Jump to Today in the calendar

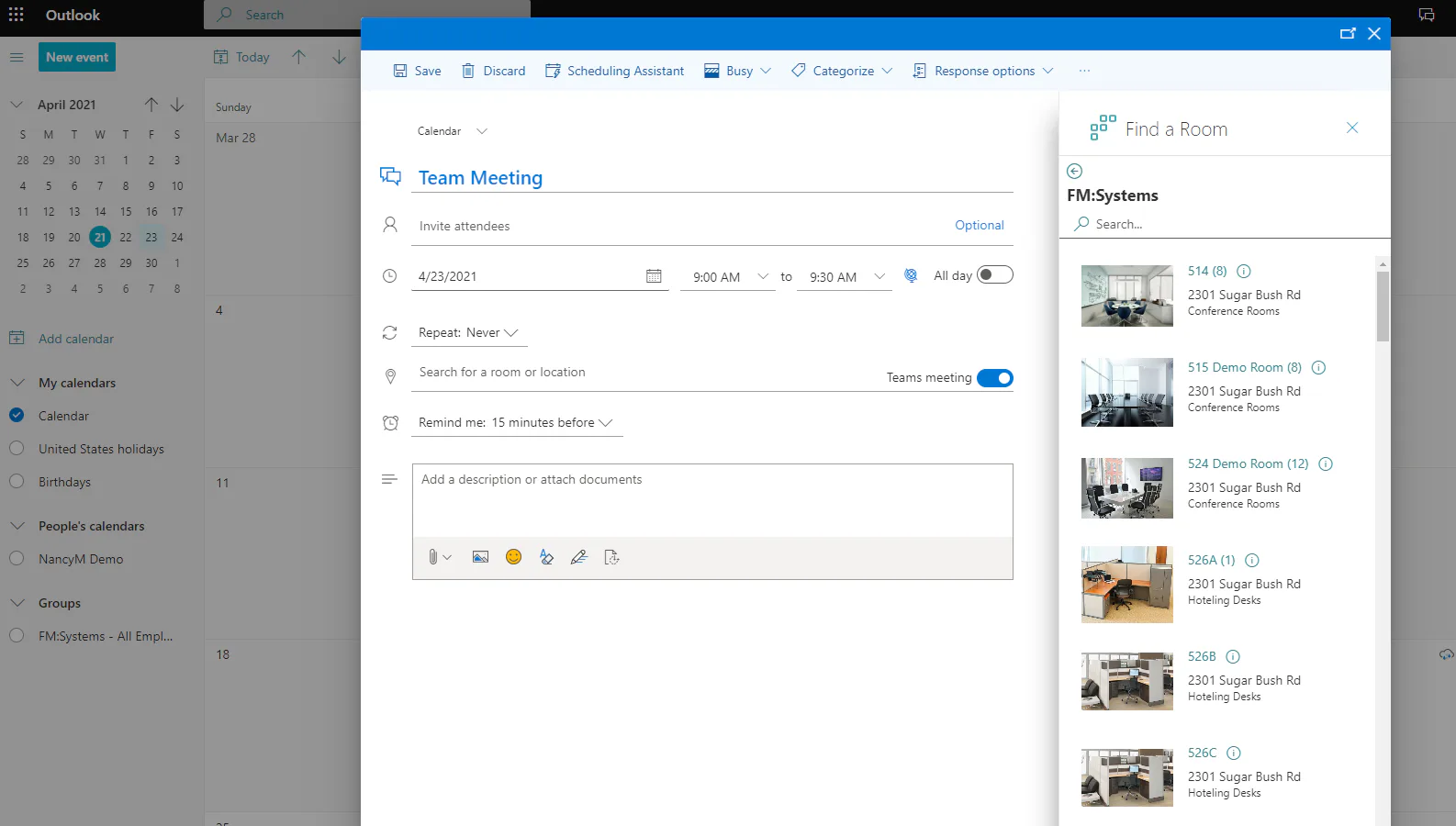(x=242, y=57)
